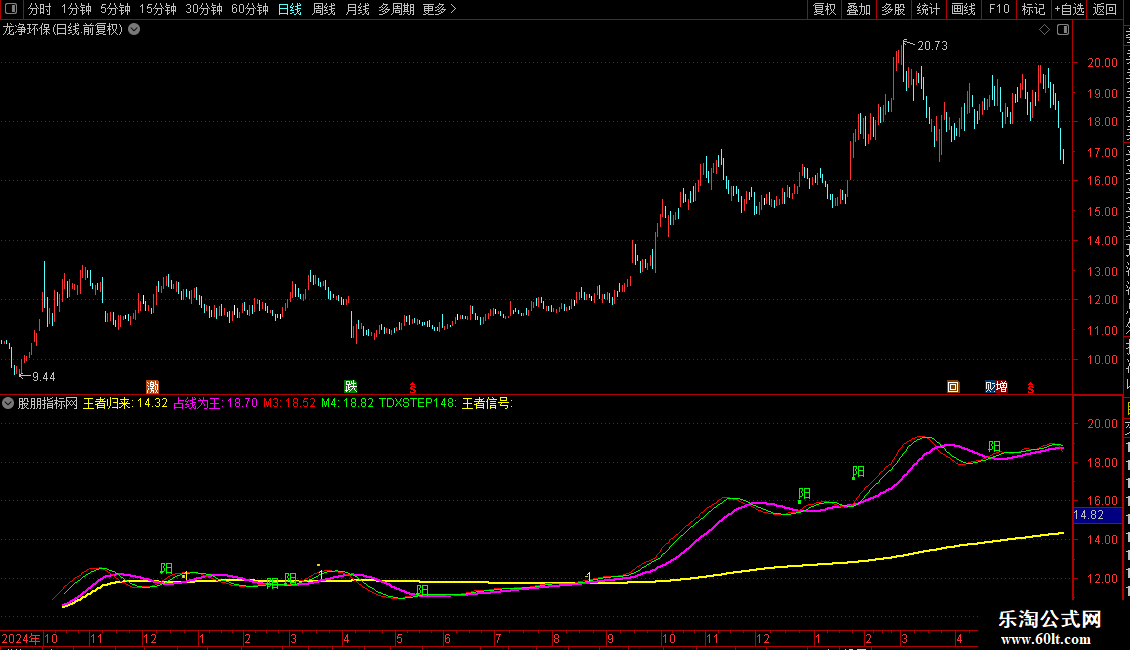This screenshot has width=1130, height=650.
Task: Click the TDXSTEP148 label
Action: click(418, 403)
